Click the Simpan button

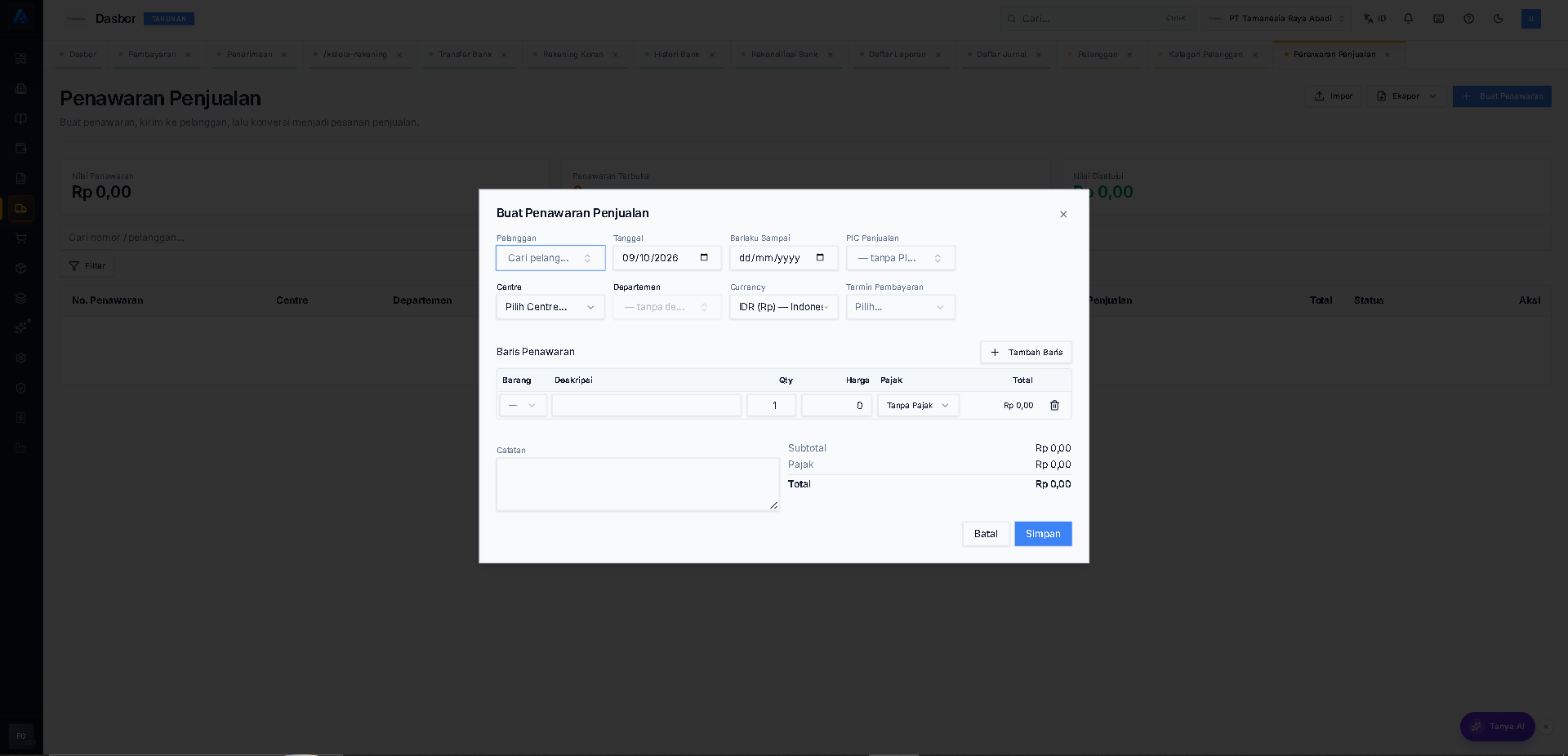coord(1043,534)
